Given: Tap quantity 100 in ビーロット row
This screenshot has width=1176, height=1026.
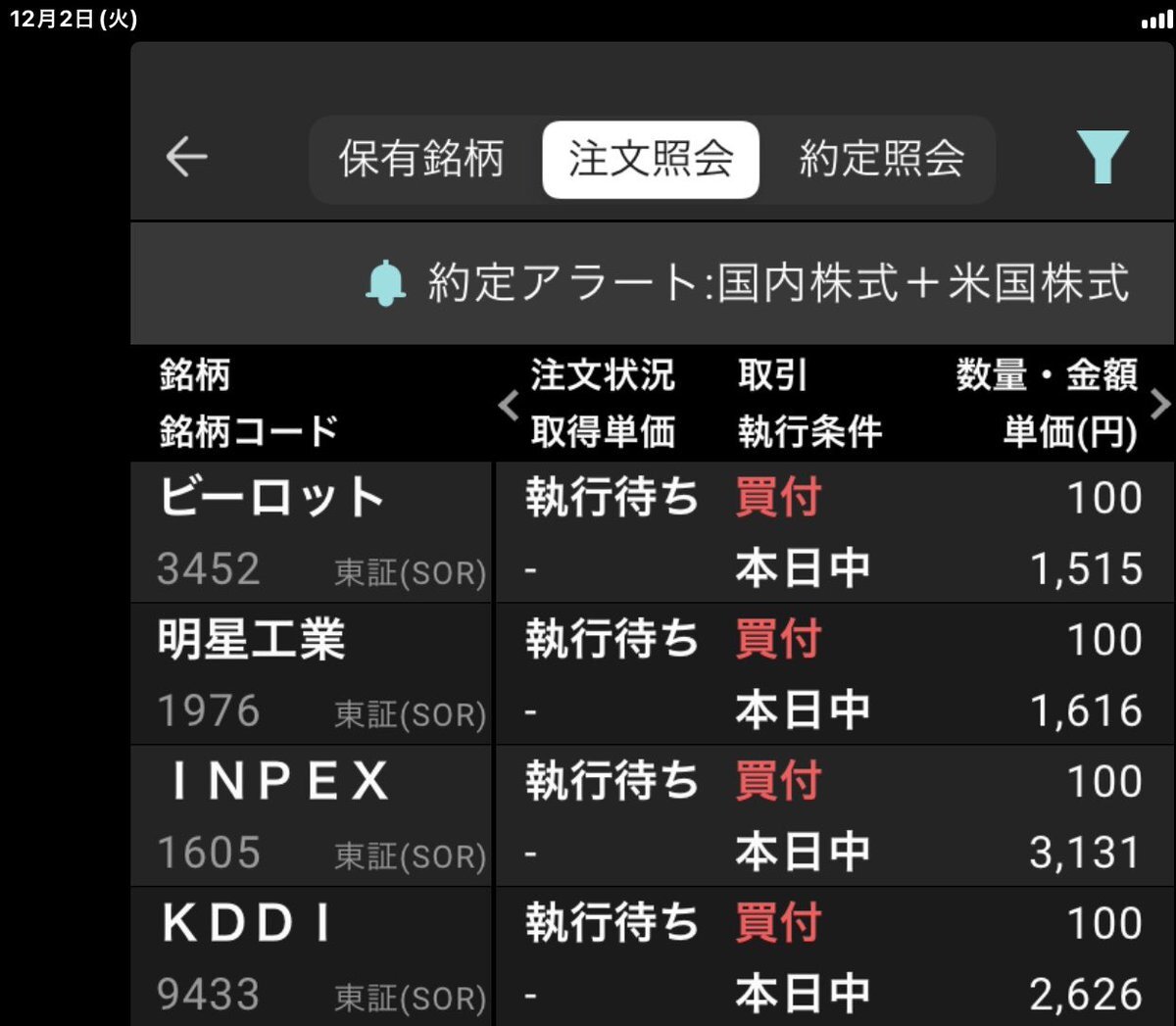Looking at the screenshot, I should click(x=1104, y=498).
